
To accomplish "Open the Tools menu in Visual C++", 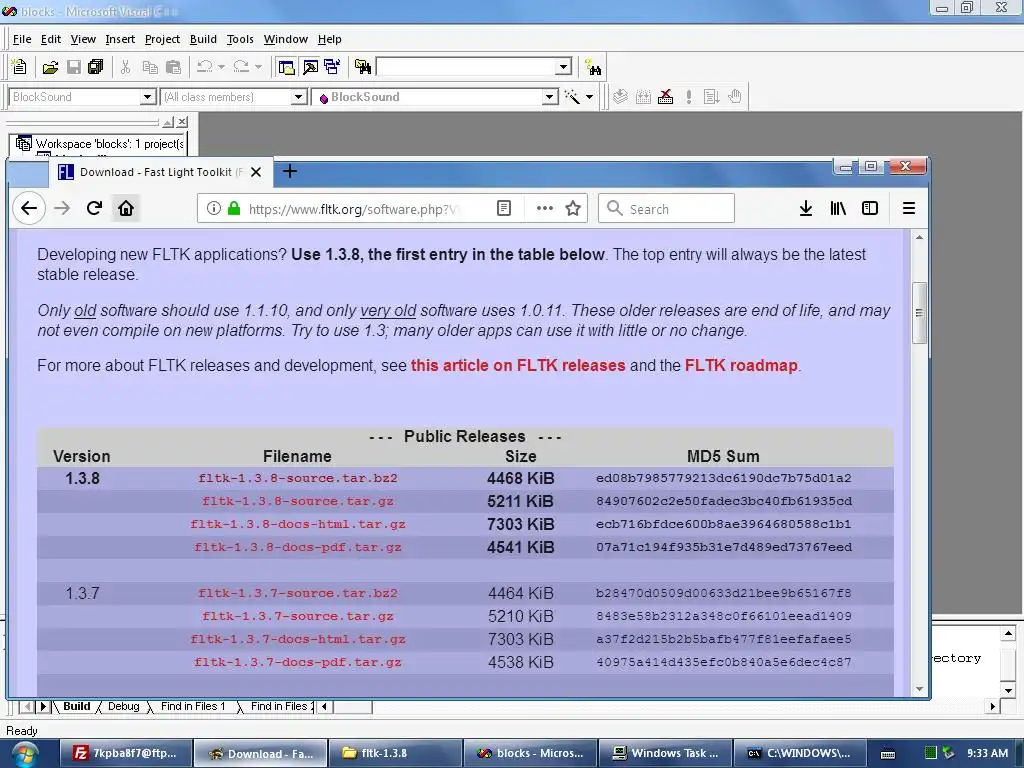I will pyautogui.click(x=240, y=39).
